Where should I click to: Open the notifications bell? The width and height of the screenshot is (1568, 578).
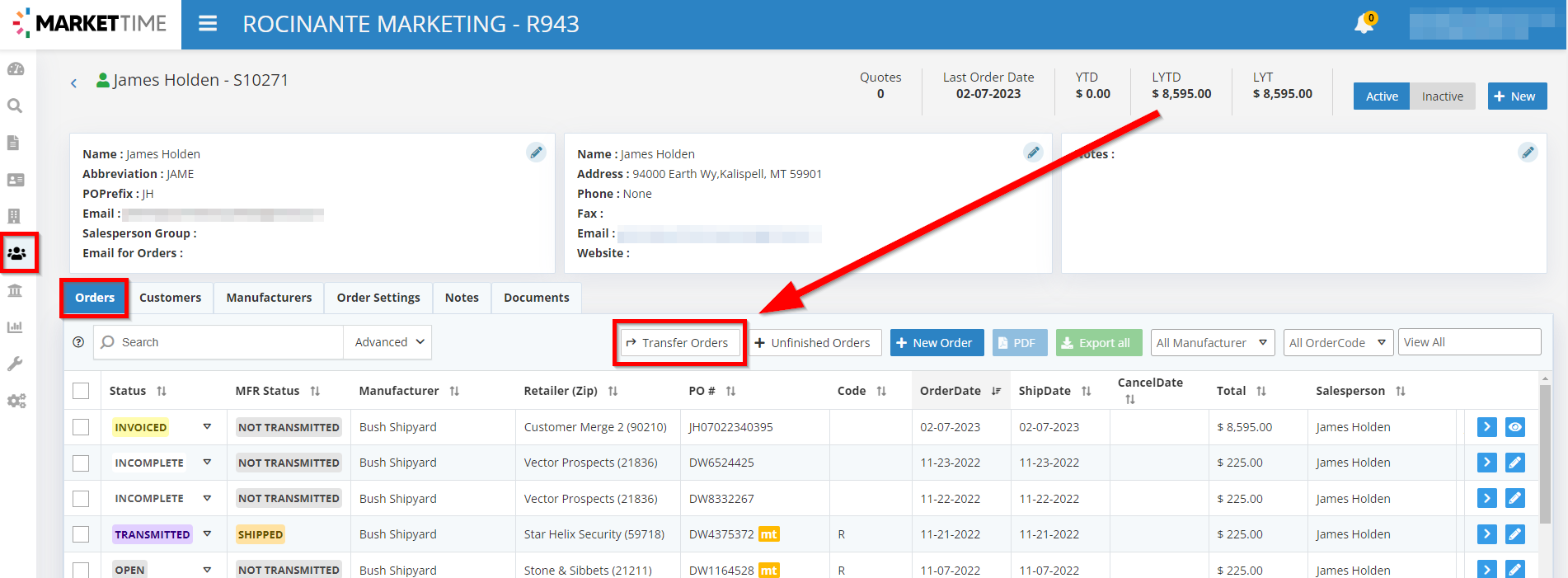[1364, 23]
